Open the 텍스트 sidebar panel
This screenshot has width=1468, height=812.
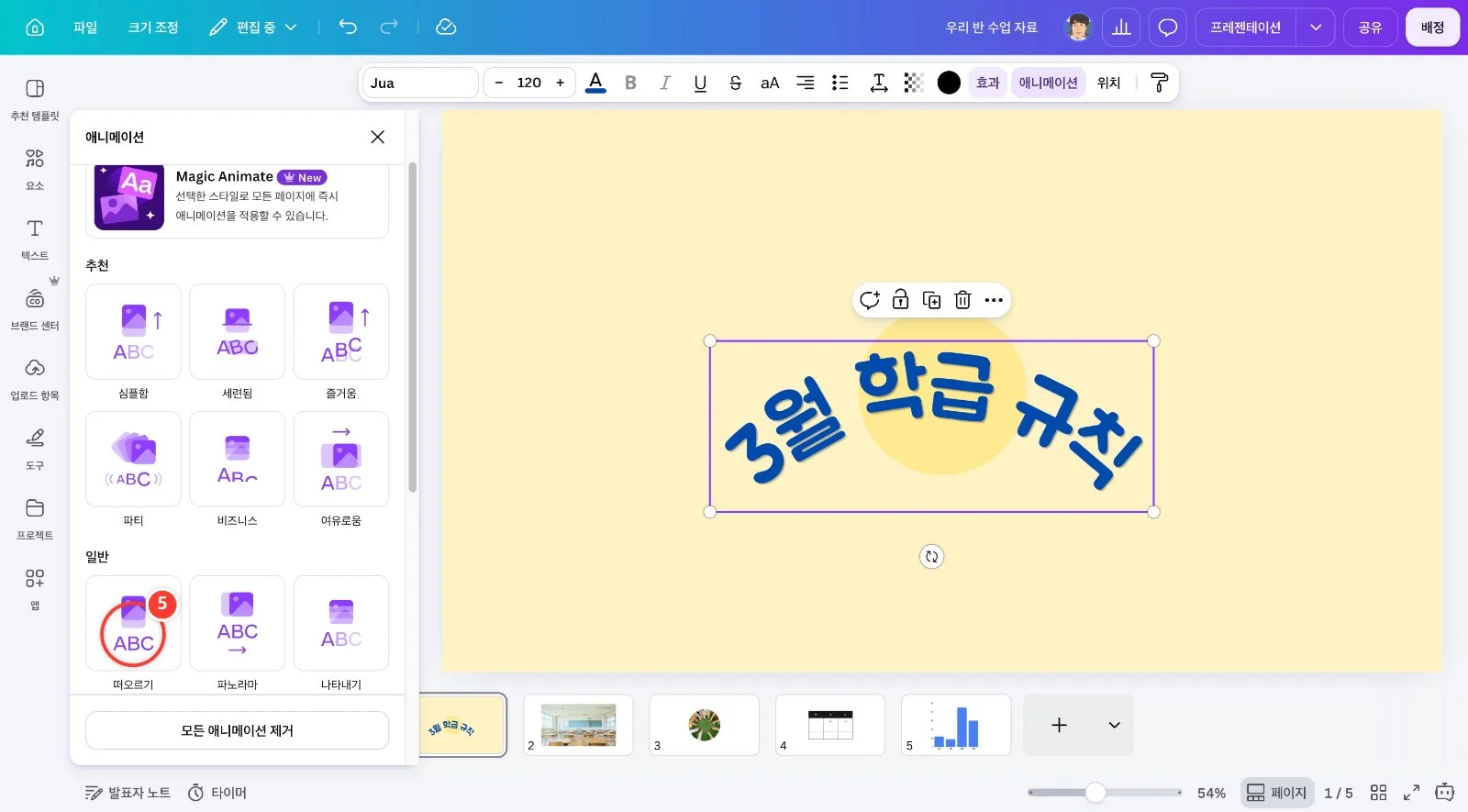pos(35,239)
